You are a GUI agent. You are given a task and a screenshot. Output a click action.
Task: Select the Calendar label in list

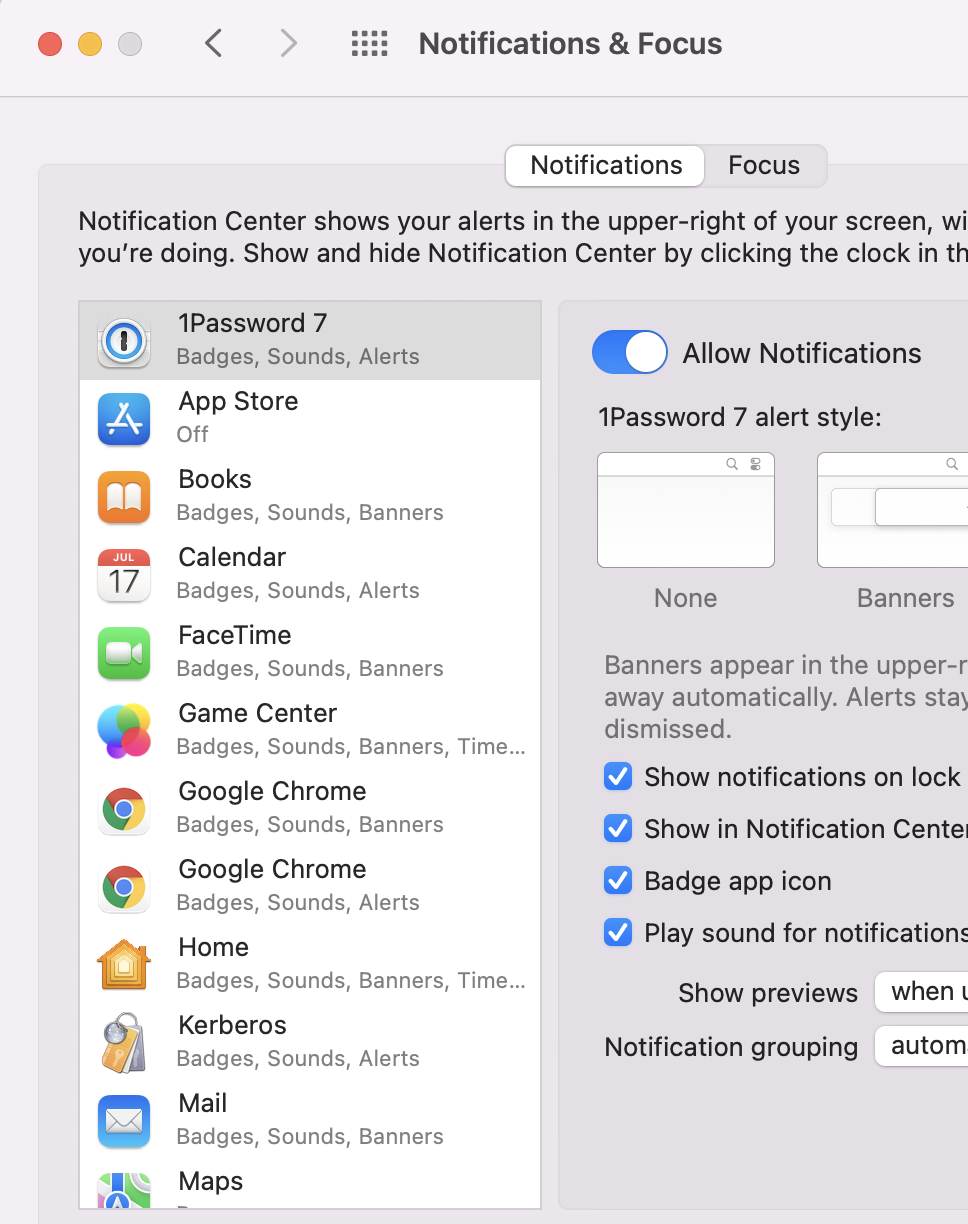point(232,558)
